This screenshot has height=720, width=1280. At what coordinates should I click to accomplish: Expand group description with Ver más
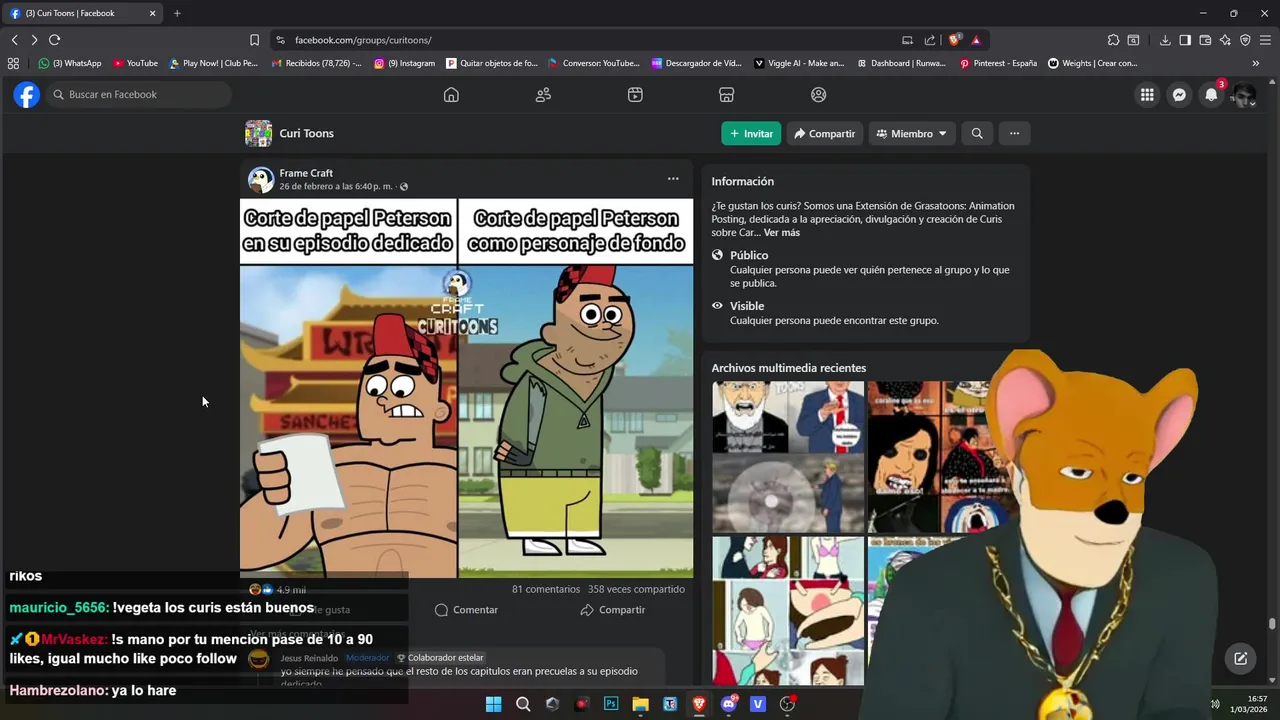[782, 233]
